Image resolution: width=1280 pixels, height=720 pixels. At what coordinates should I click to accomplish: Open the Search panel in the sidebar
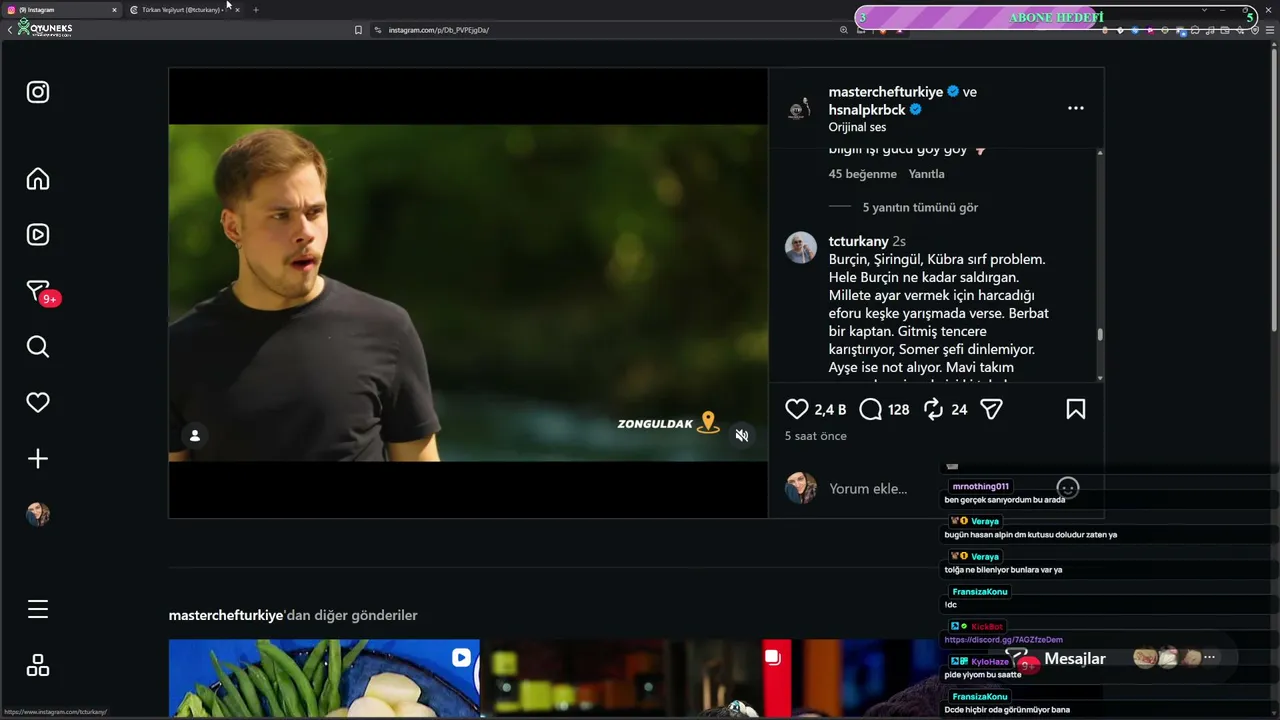click(x=38, y=347)
